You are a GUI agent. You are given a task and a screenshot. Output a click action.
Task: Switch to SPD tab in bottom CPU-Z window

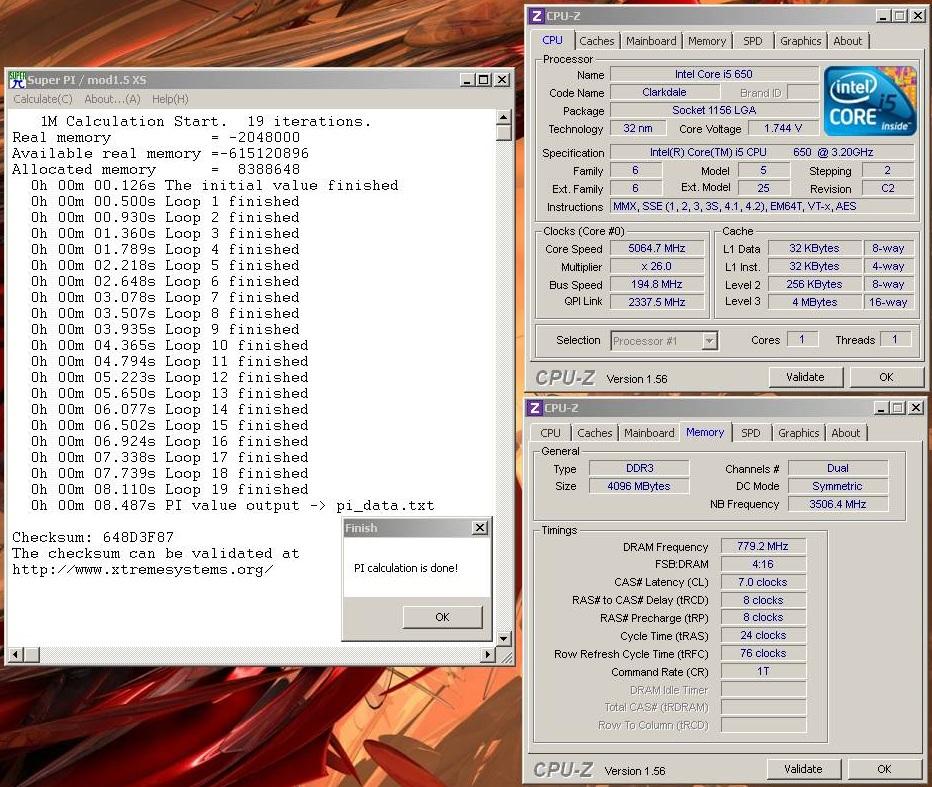751,433
